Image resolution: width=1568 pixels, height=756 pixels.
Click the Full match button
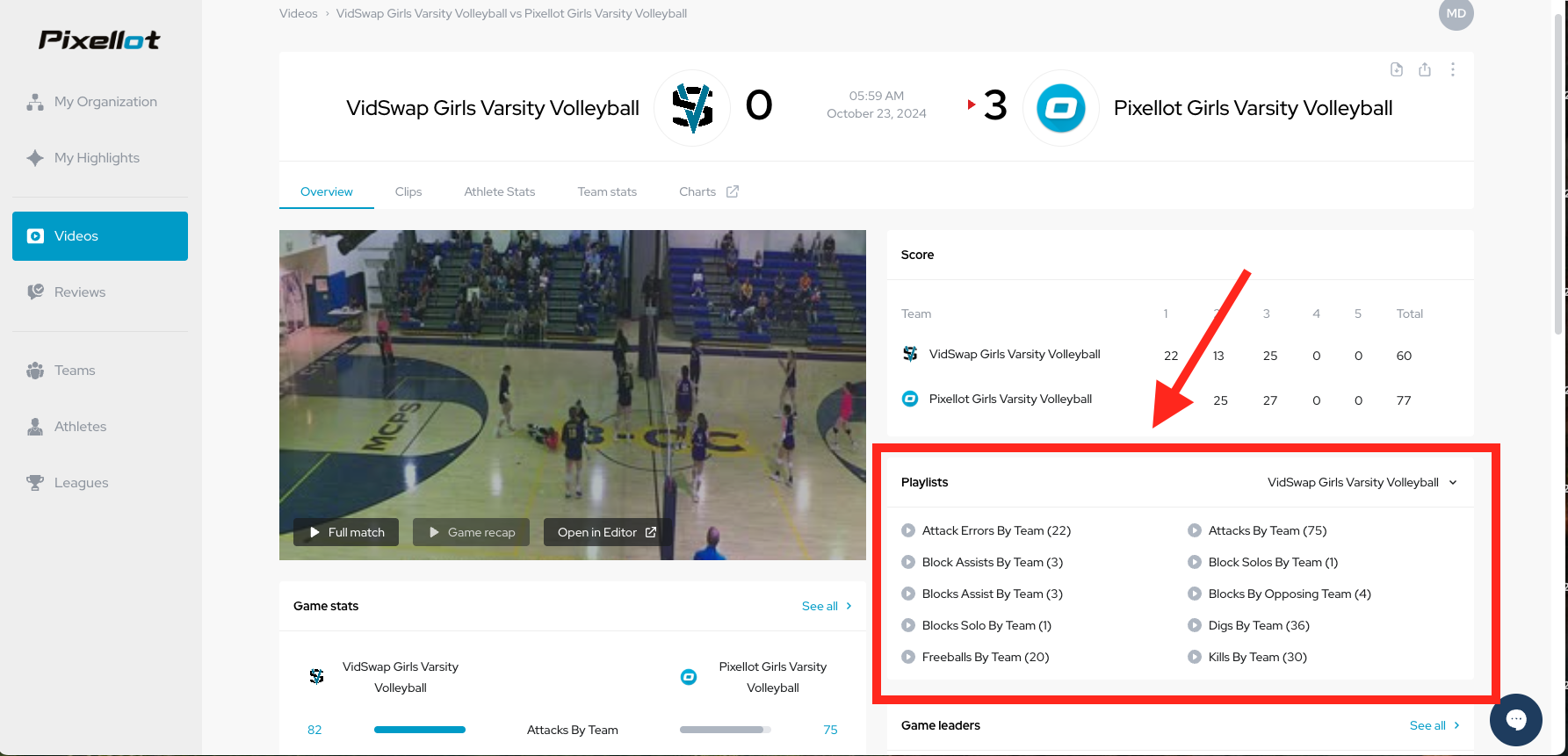point(346,532)
